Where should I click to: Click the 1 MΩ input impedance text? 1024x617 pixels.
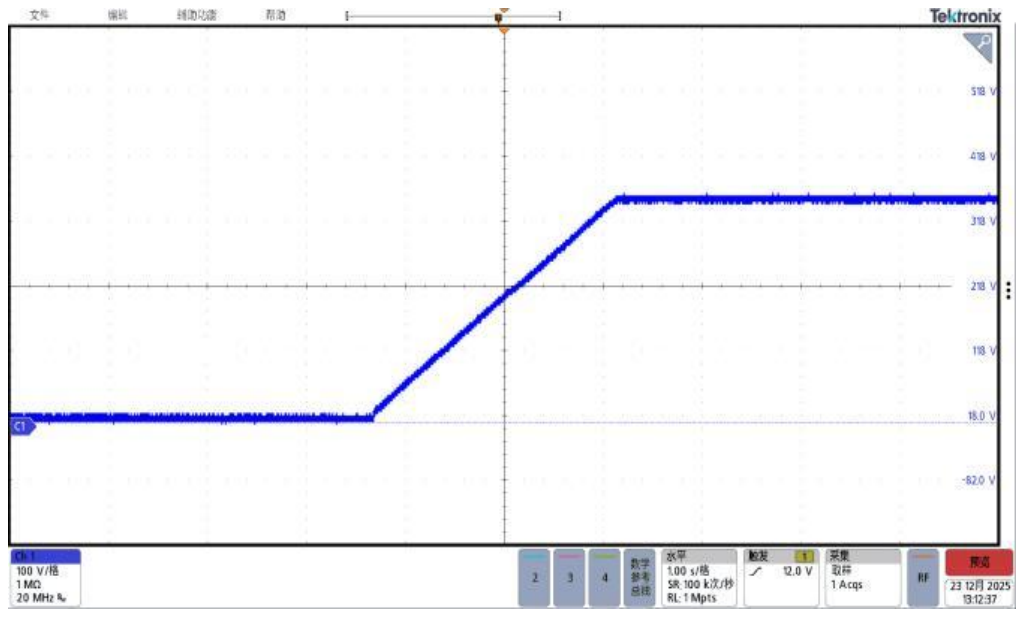[x=29, y=584]
